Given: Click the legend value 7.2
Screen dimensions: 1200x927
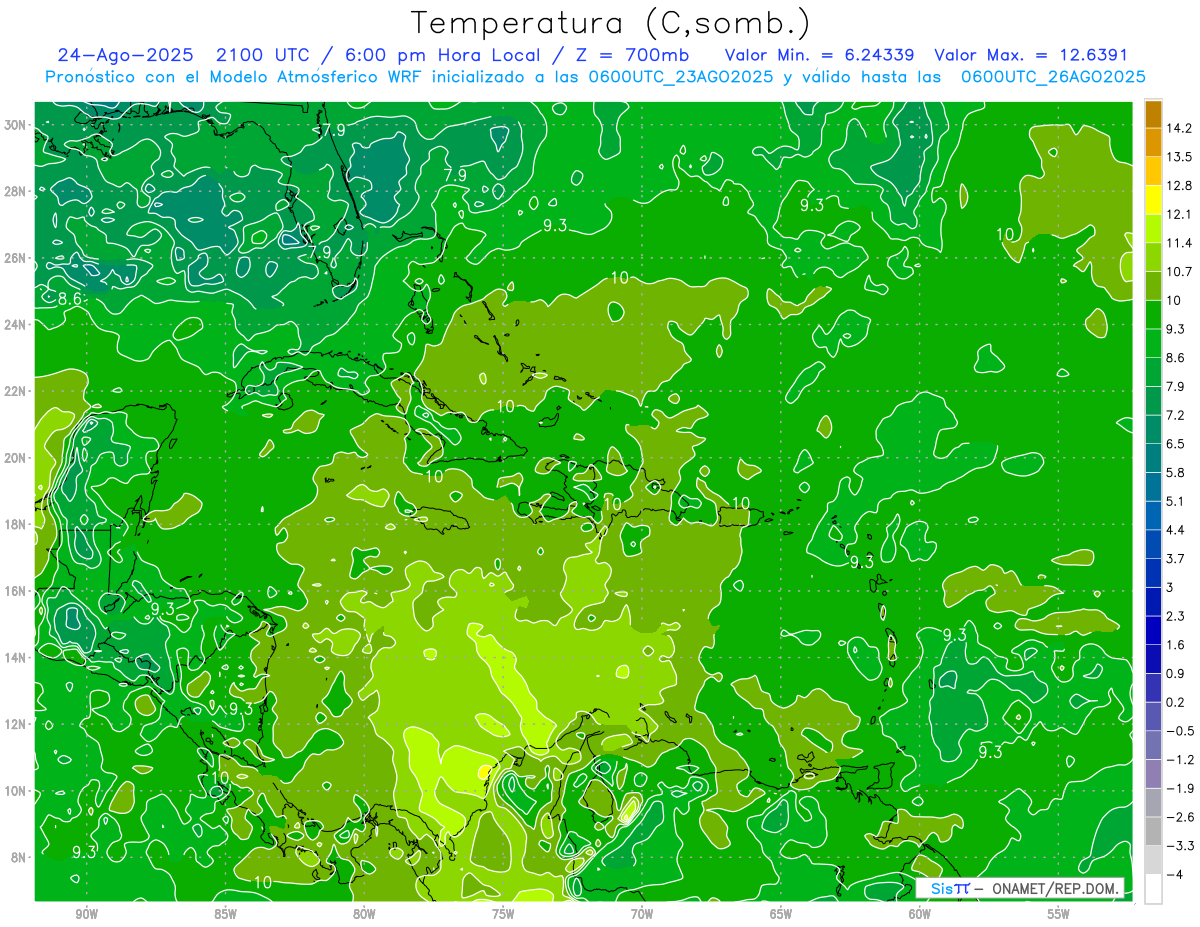Looking at the screenshot, I should pyautogui.click(x=1176, y=415).
